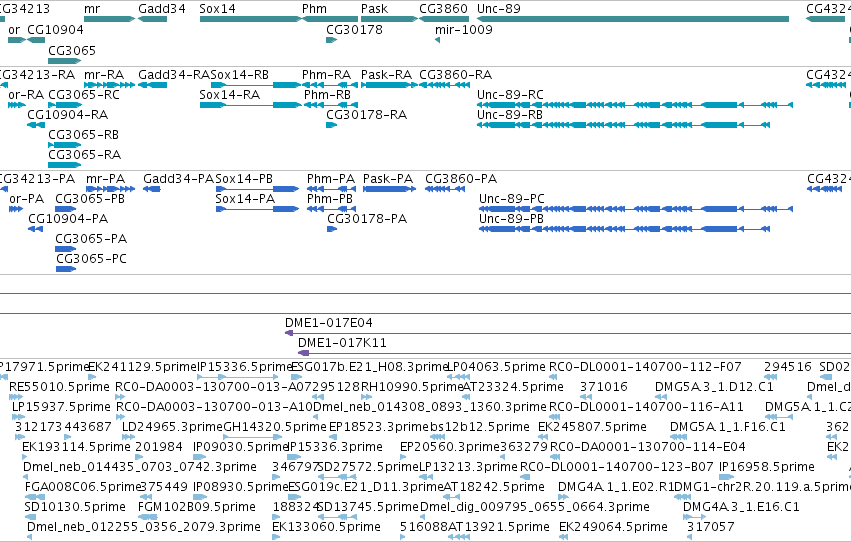Select EST RE55010.5prime
Image resolution: width=851 pixels, height=542 pixels.
pos(16,397)
